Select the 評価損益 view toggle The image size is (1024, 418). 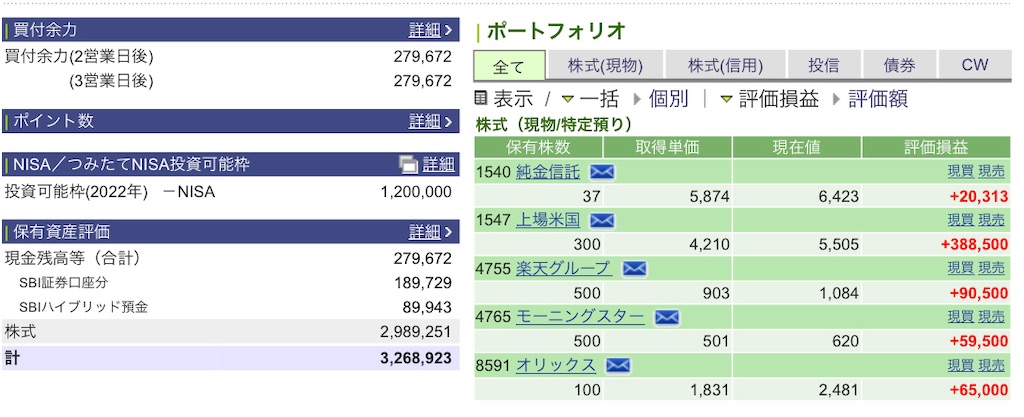(x=778, y=99)
